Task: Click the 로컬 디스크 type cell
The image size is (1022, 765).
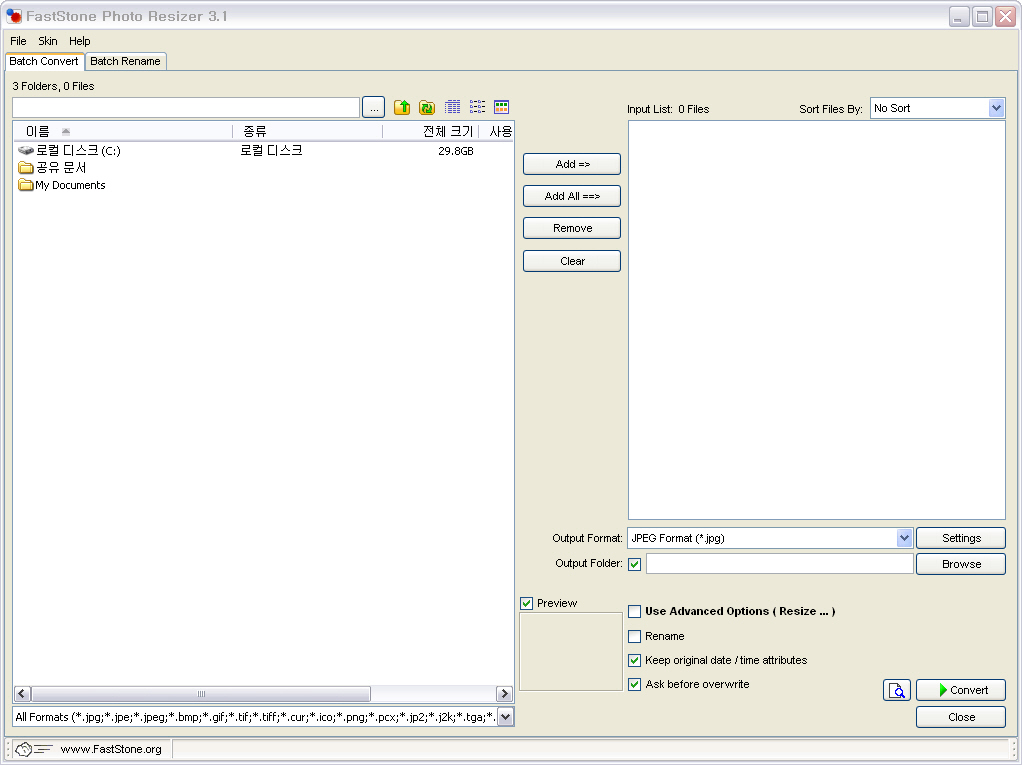Action: click(271, 151)
